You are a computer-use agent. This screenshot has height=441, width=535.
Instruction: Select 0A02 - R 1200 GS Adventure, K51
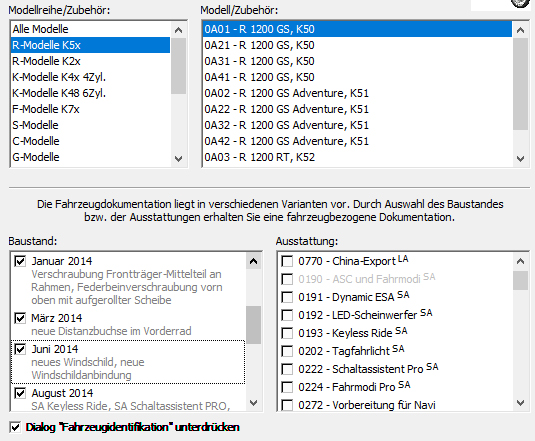pos(357,93)
